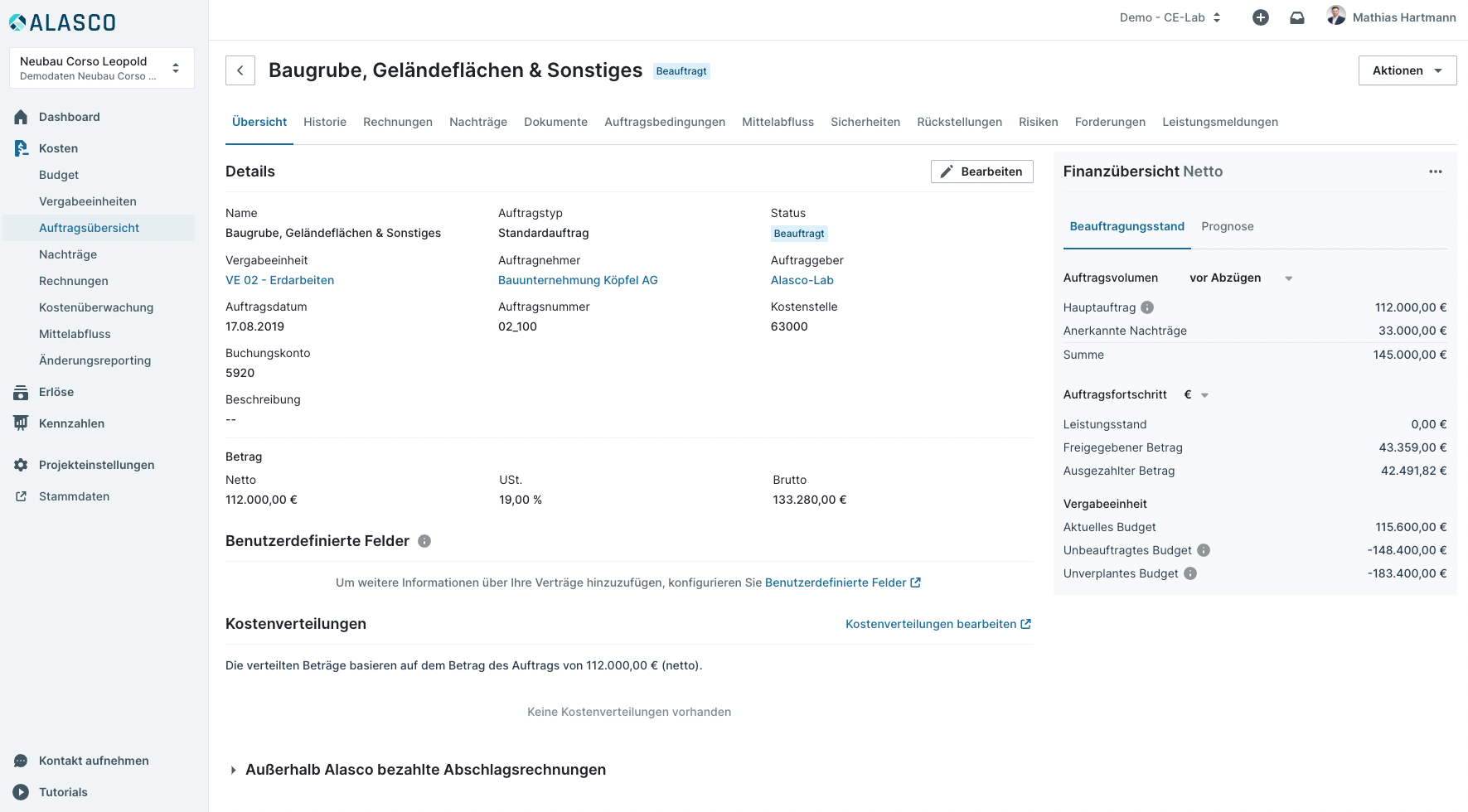Open the Auftragsfortschritt € unit dropdown
This screenshot has height=812, width=1468.
(x=1196, y=395)
